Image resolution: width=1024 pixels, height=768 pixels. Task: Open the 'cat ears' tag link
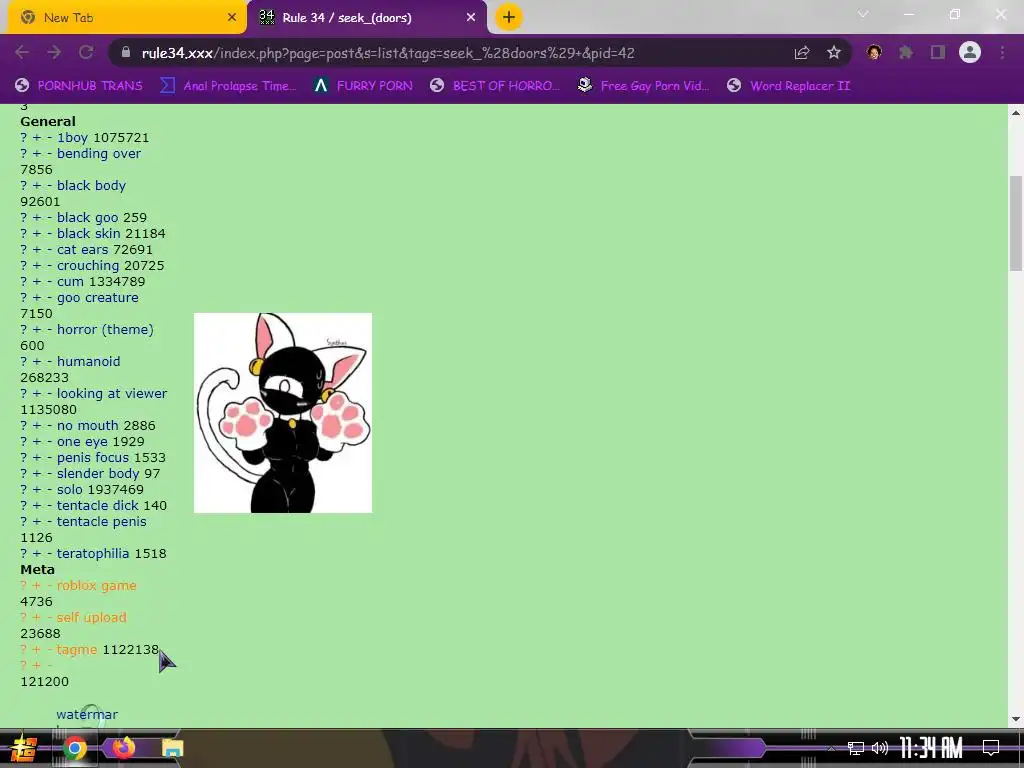(x=82, y=249)
